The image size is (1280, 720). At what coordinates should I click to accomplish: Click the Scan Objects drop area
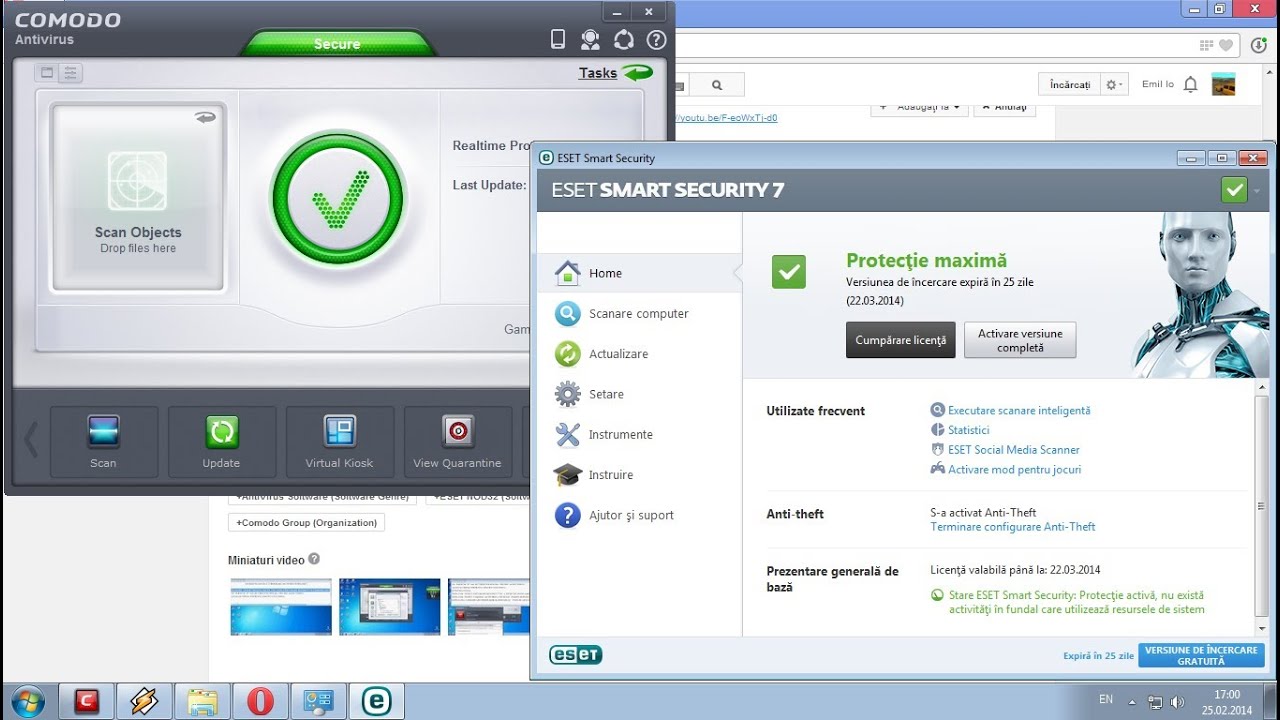[138, 197]
